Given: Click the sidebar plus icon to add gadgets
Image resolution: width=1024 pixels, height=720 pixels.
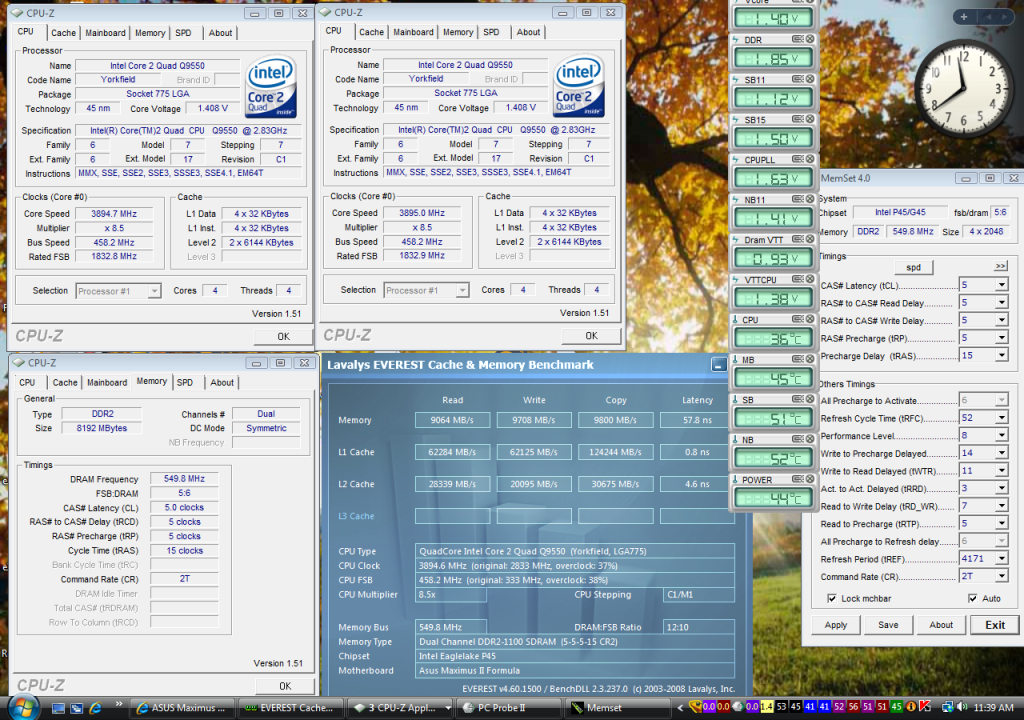Looking at the screenshot, I should (x=964, y=17).
